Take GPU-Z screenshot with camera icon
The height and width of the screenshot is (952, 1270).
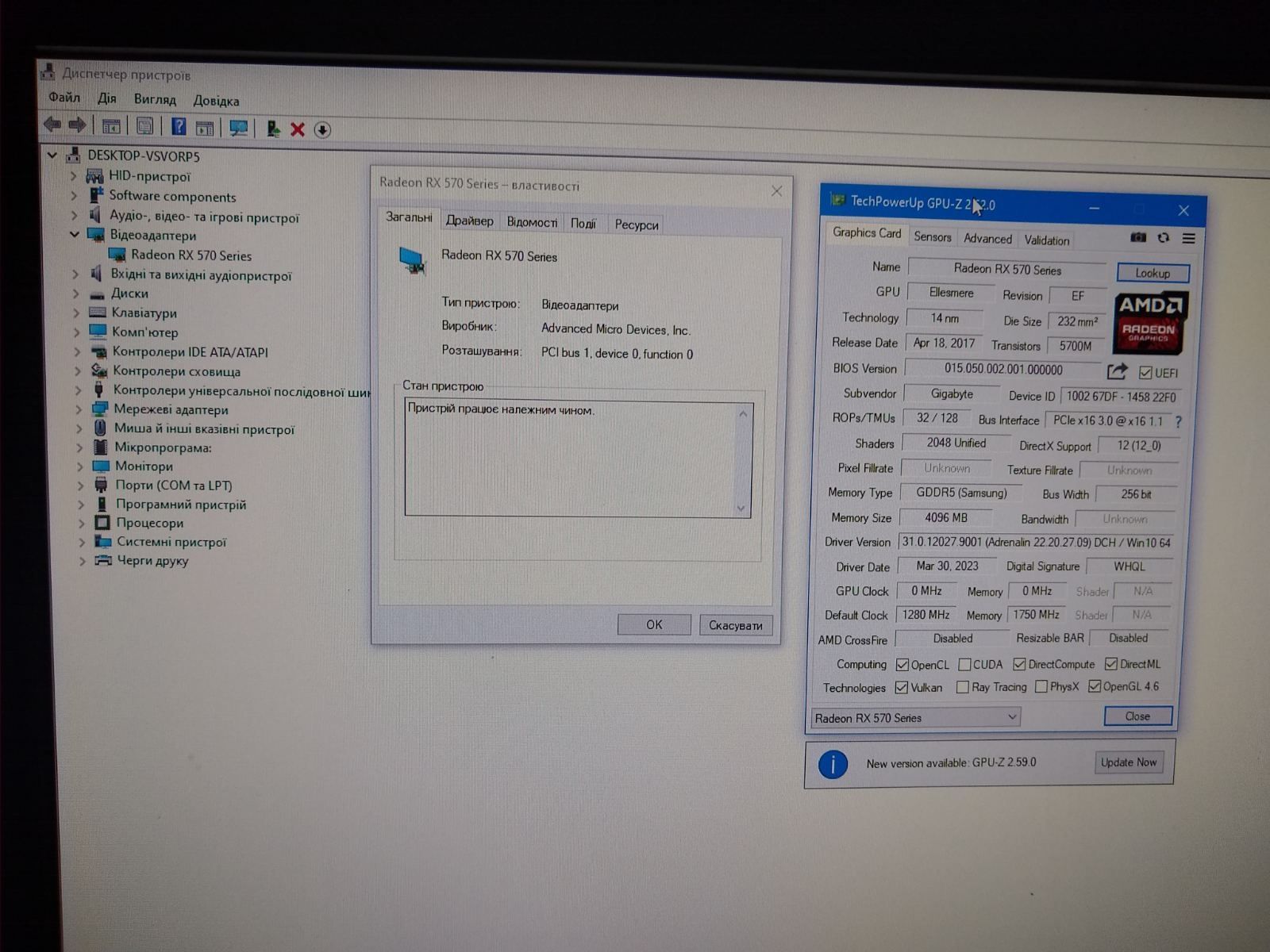pyautogui.click(x=1138, y=237)
